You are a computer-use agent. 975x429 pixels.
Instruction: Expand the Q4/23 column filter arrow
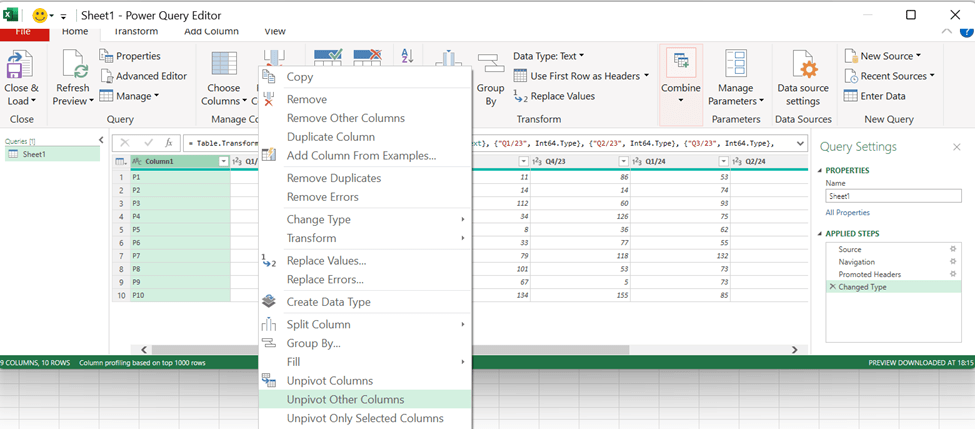(x=524, y=162)
